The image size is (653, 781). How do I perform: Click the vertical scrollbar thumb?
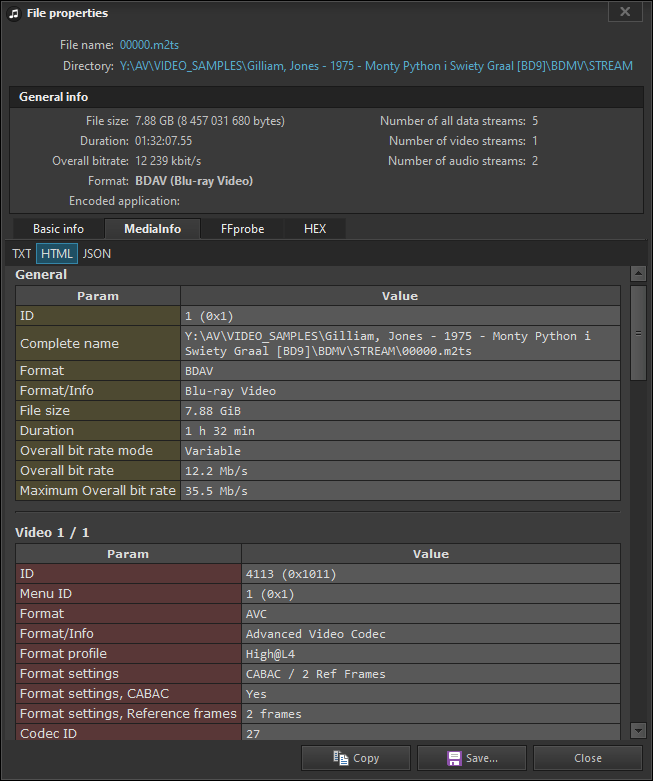click(638, 333)
